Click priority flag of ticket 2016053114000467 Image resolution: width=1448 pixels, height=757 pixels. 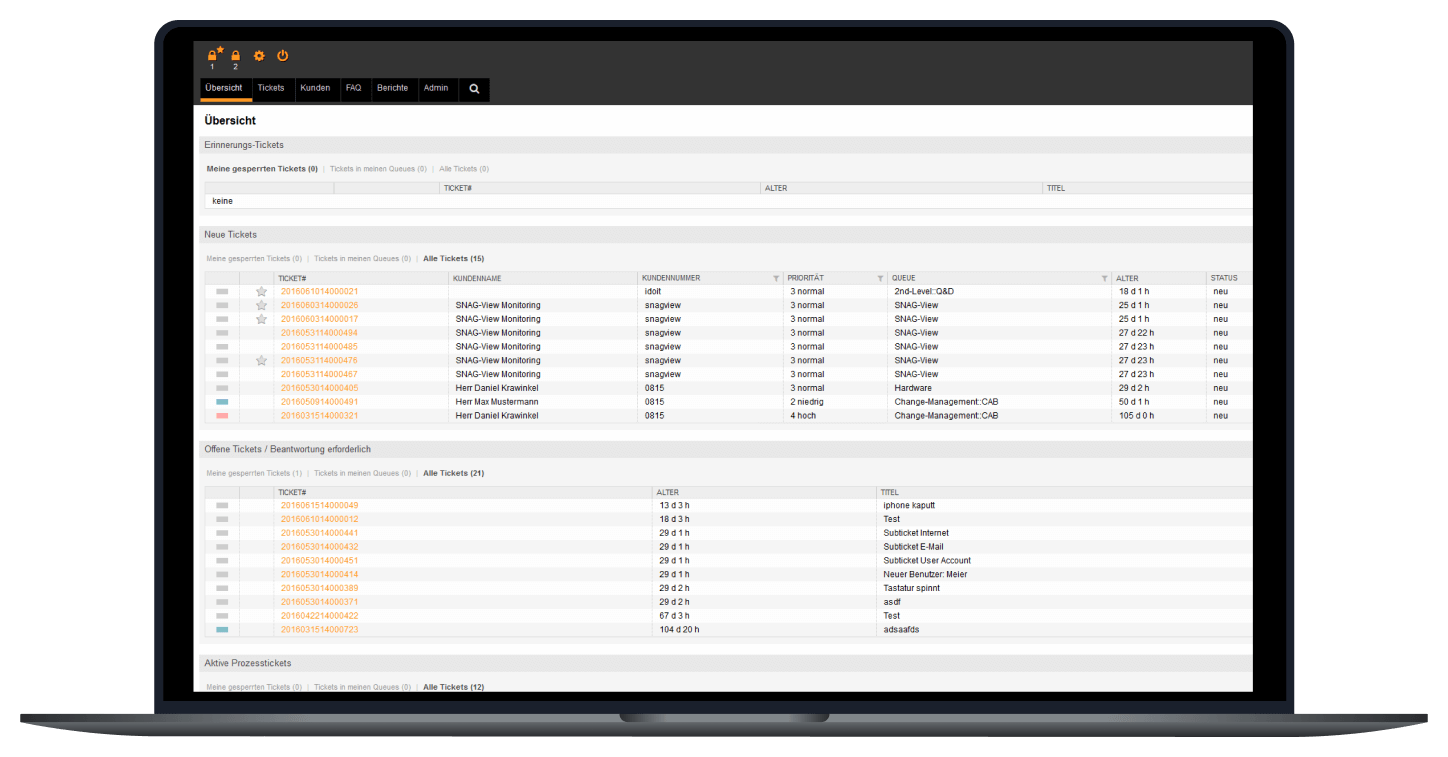(x=222, y=374)
